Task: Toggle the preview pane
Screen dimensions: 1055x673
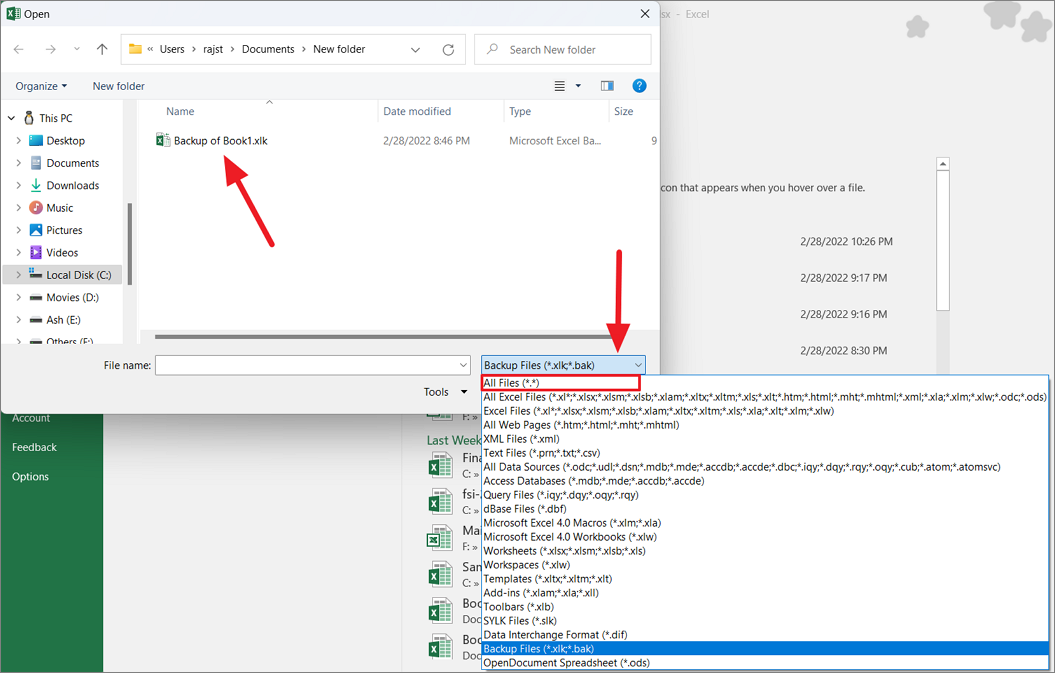Action: pos(608,85)
